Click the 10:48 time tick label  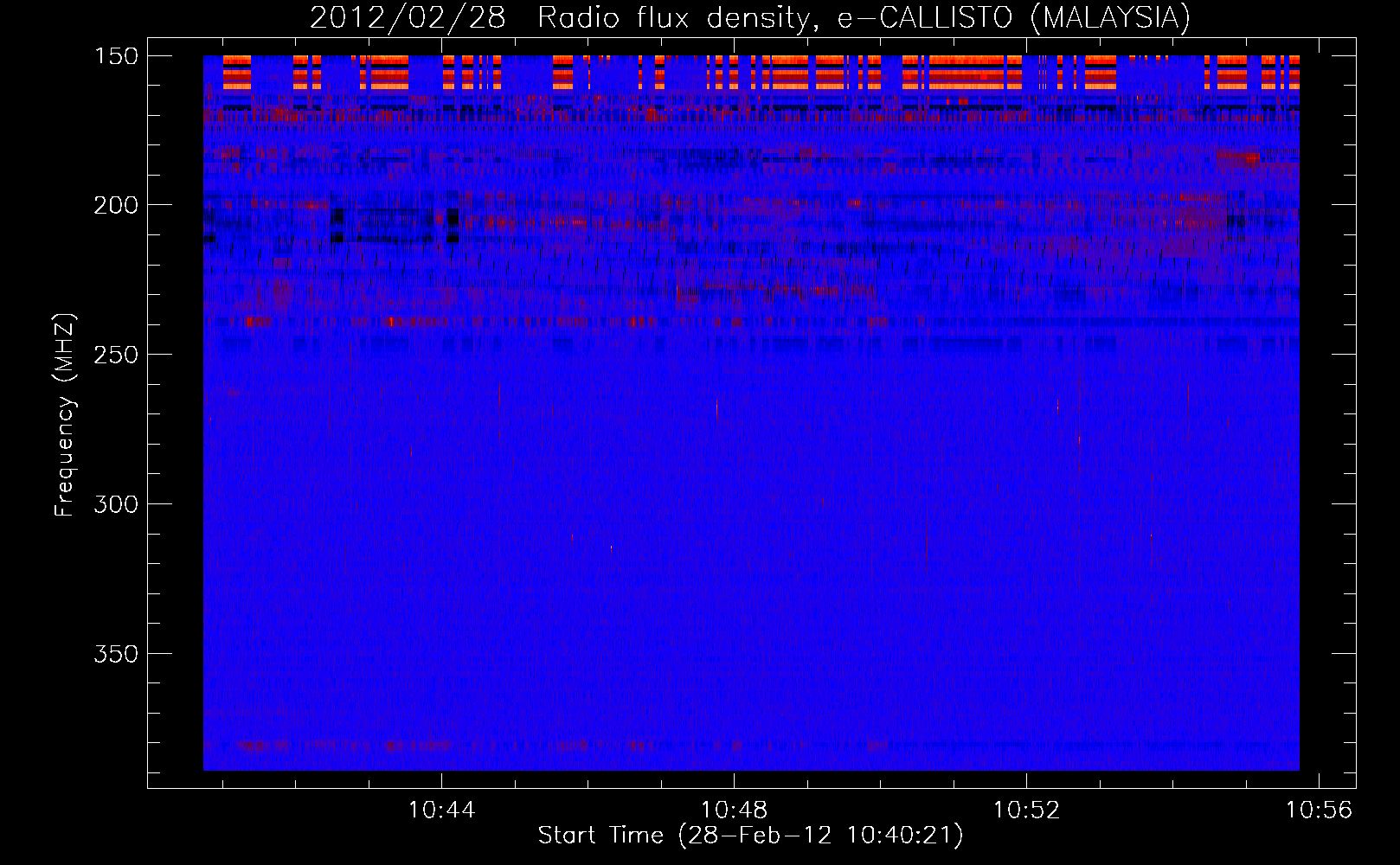pyautogui.click(x=734, y=811)
